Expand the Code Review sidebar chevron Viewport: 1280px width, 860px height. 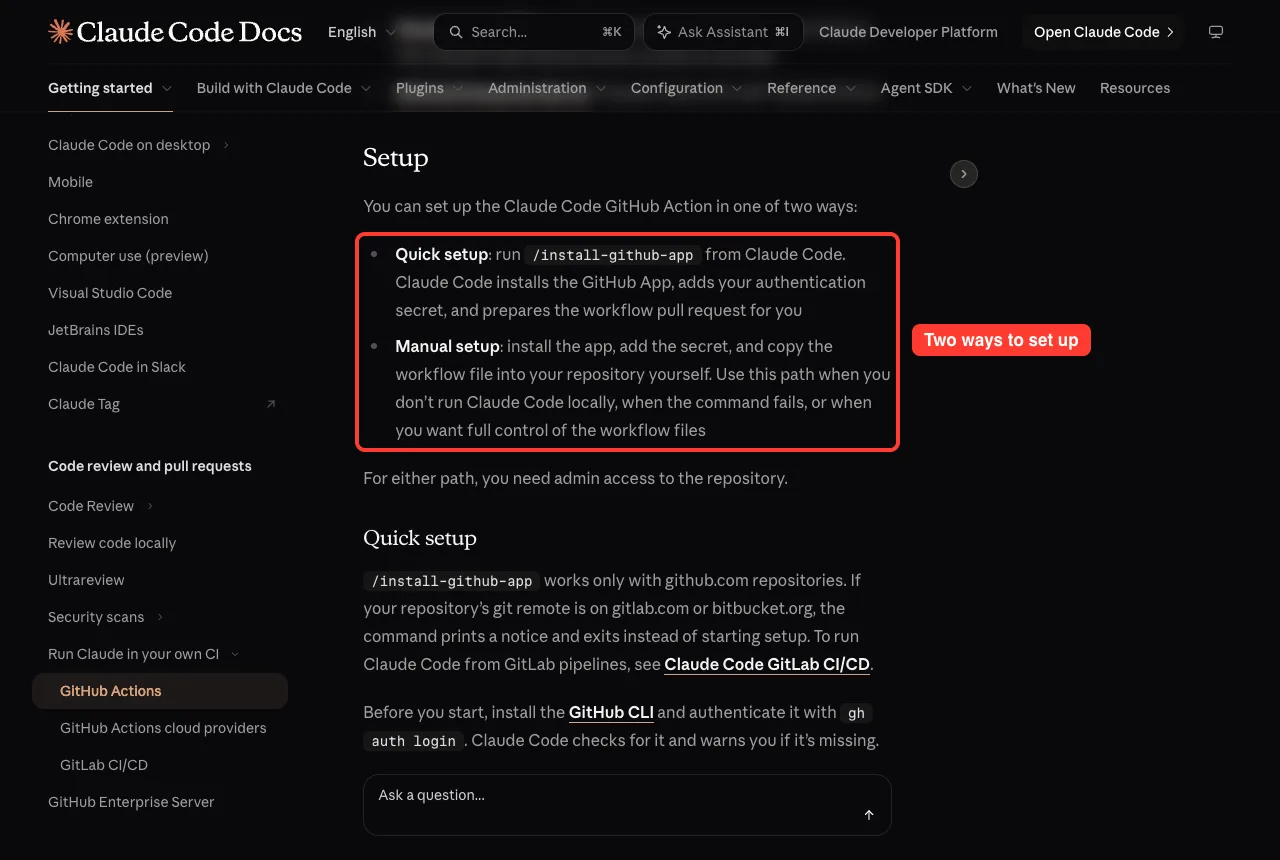click(150, 506)
